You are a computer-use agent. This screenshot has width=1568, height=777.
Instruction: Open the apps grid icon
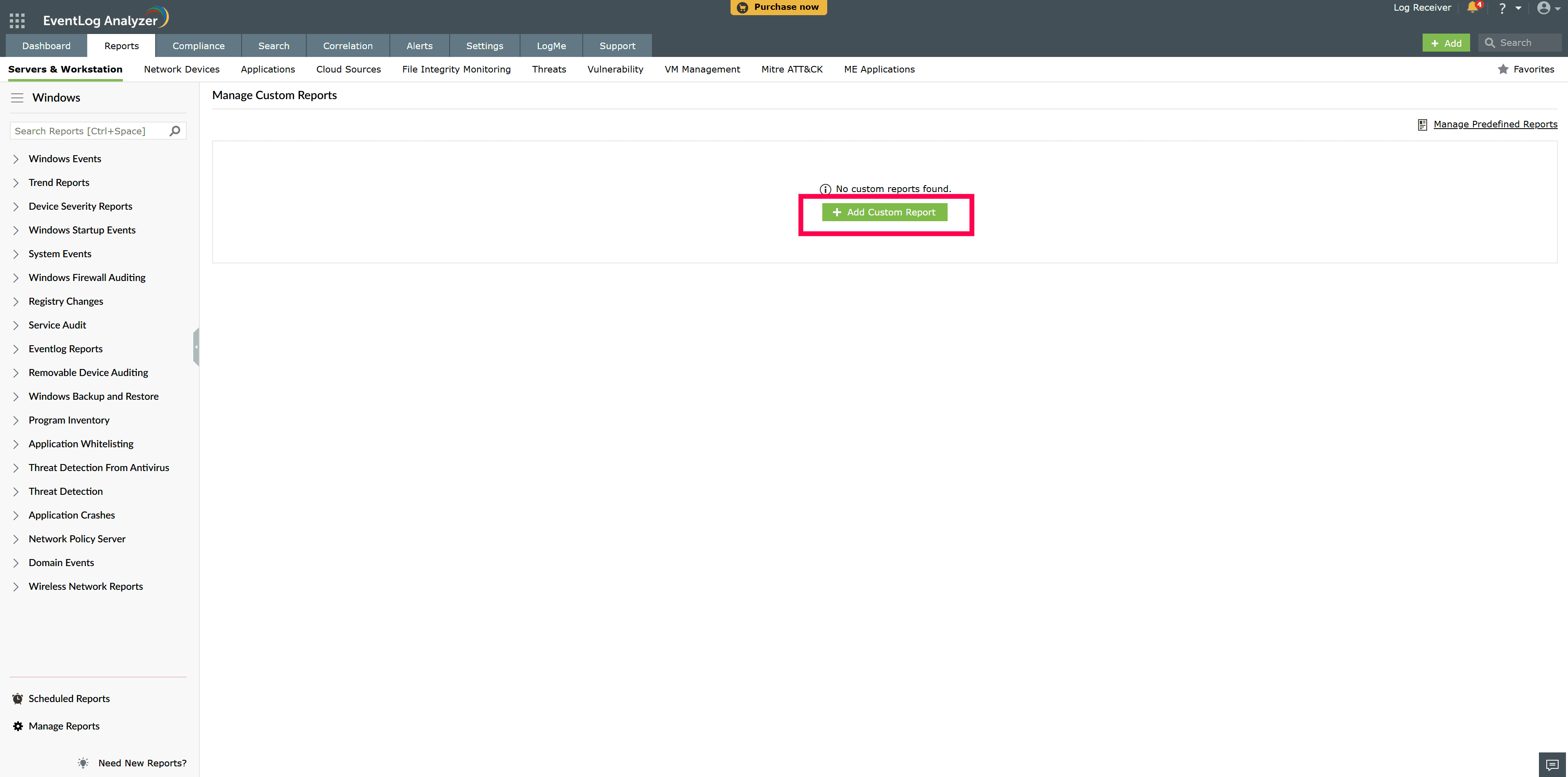click(17, 21)
